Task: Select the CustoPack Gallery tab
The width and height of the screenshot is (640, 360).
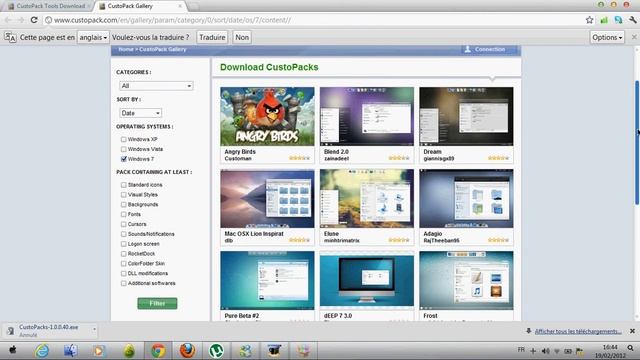Action: pos(140,6)
